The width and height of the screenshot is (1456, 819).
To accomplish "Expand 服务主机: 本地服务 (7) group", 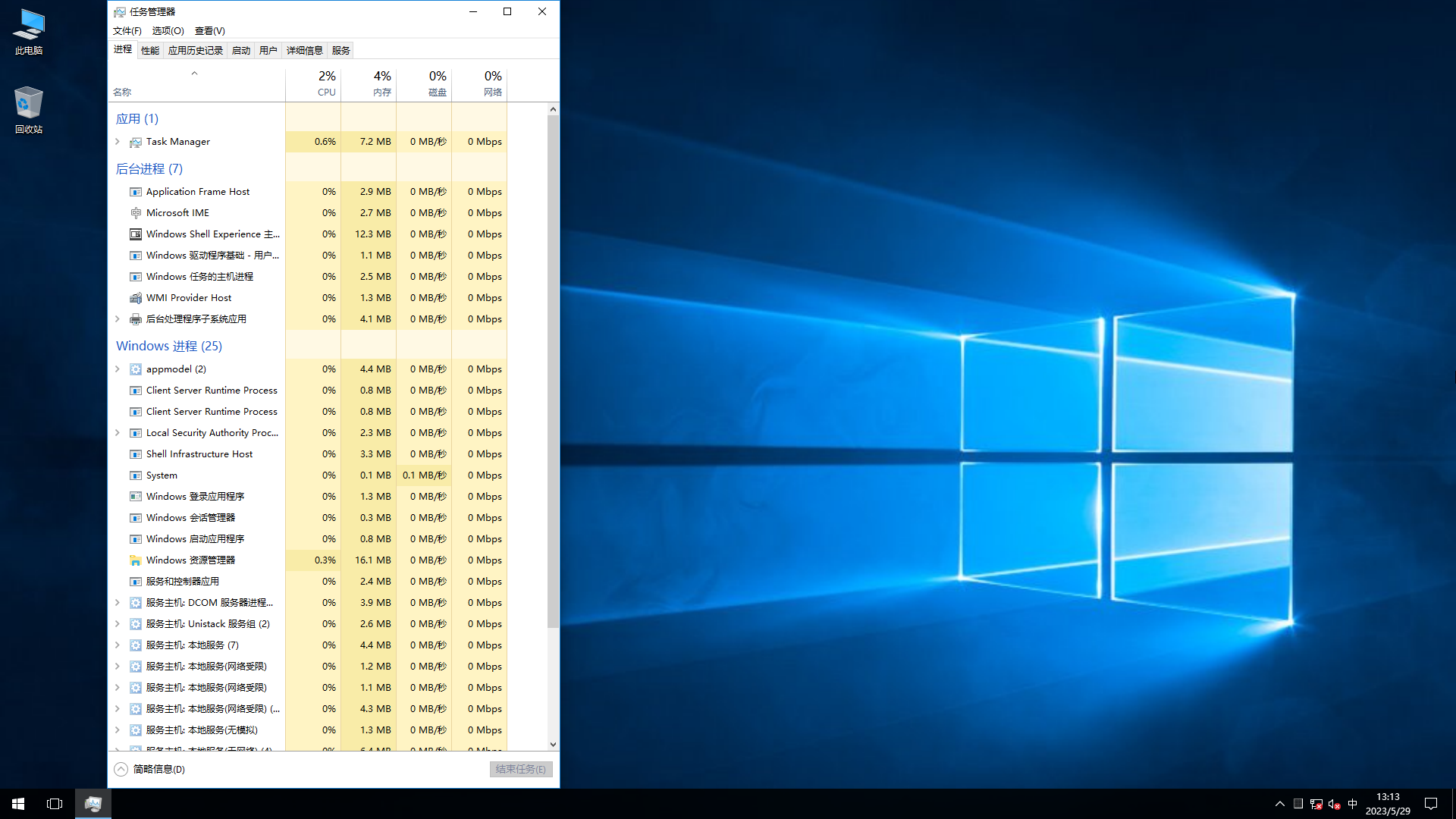I will pos(118,645).
